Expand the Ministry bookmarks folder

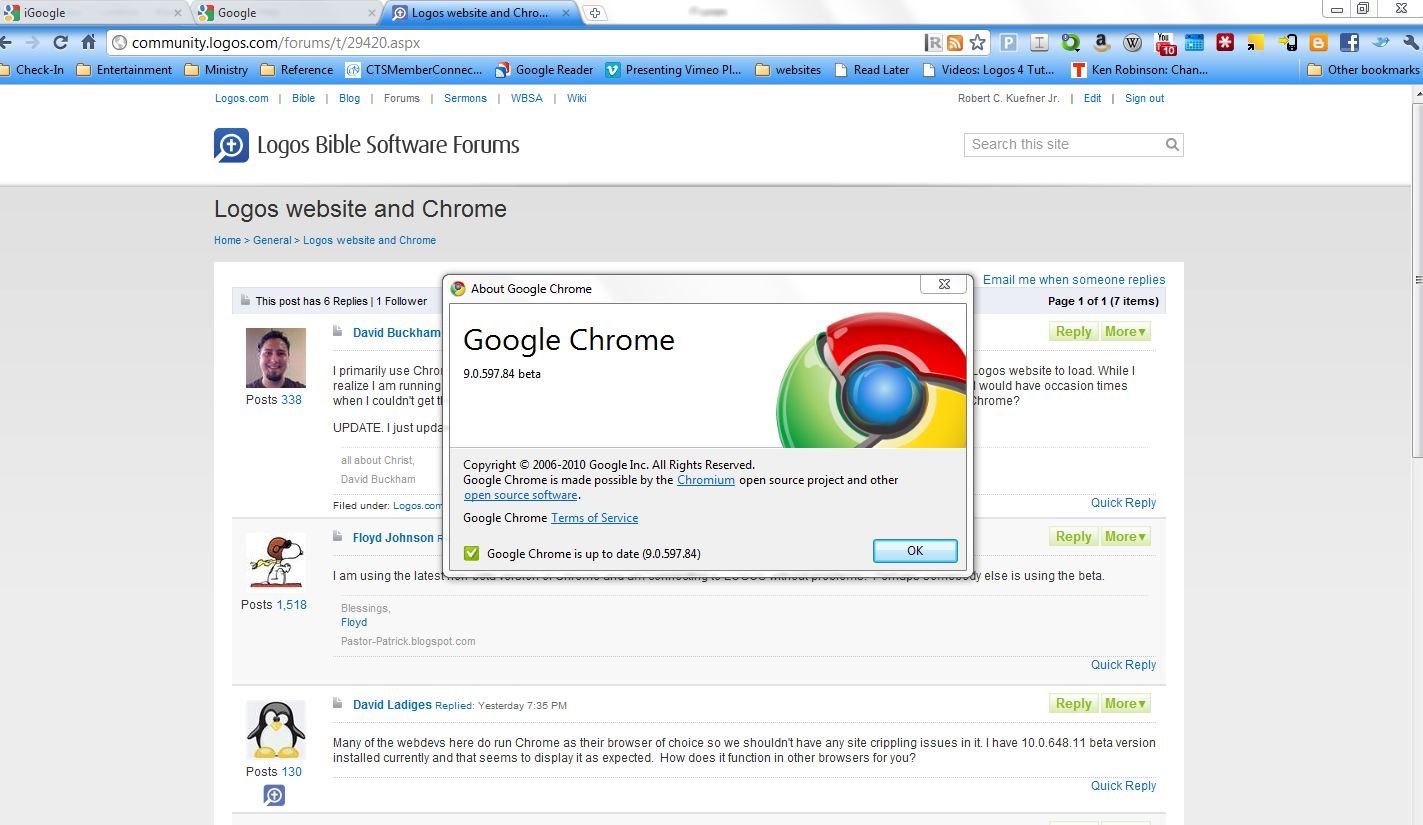point(215,70)
